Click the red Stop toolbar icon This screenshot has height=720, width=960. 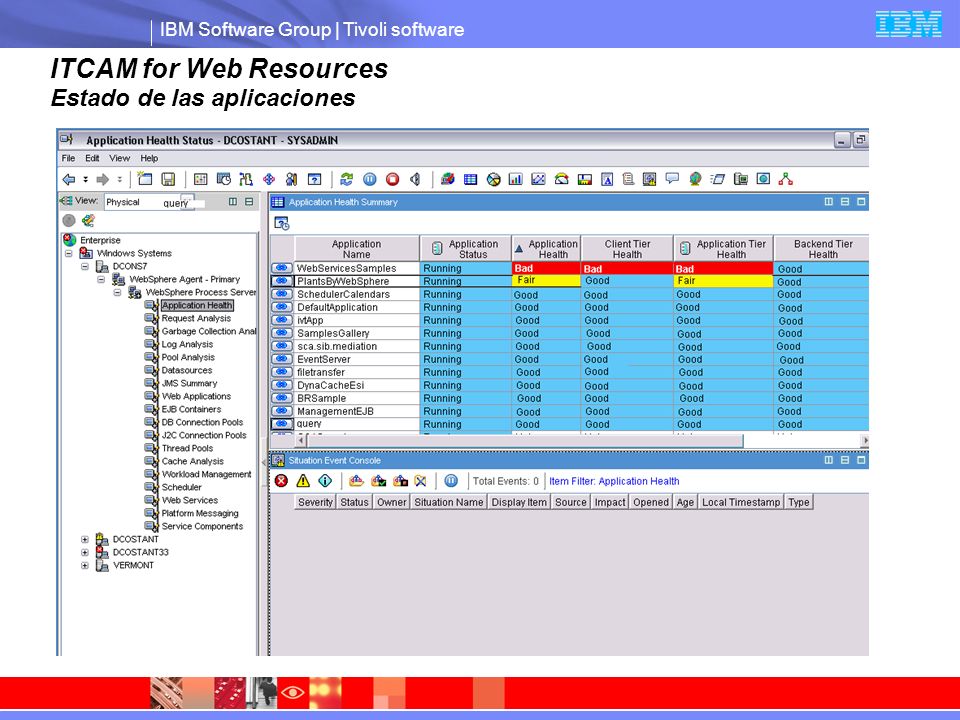pos(392,179)
